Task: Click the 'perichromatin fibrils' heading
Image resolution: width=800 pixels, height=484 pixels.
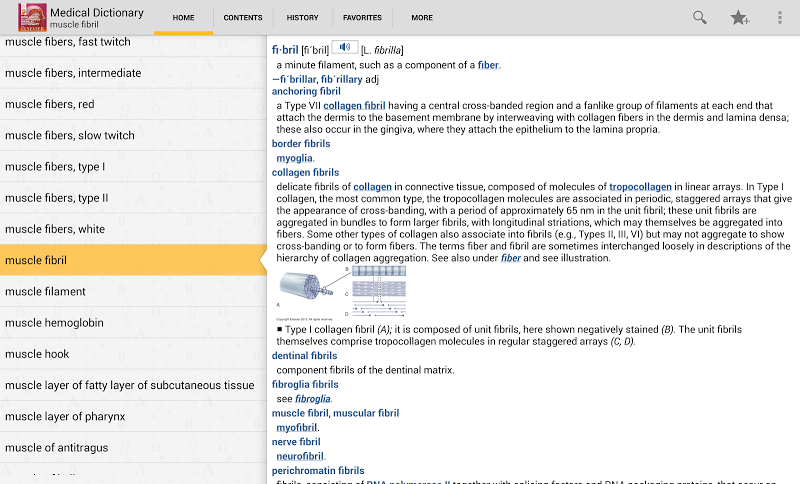Action: click(x=318, y=470)
